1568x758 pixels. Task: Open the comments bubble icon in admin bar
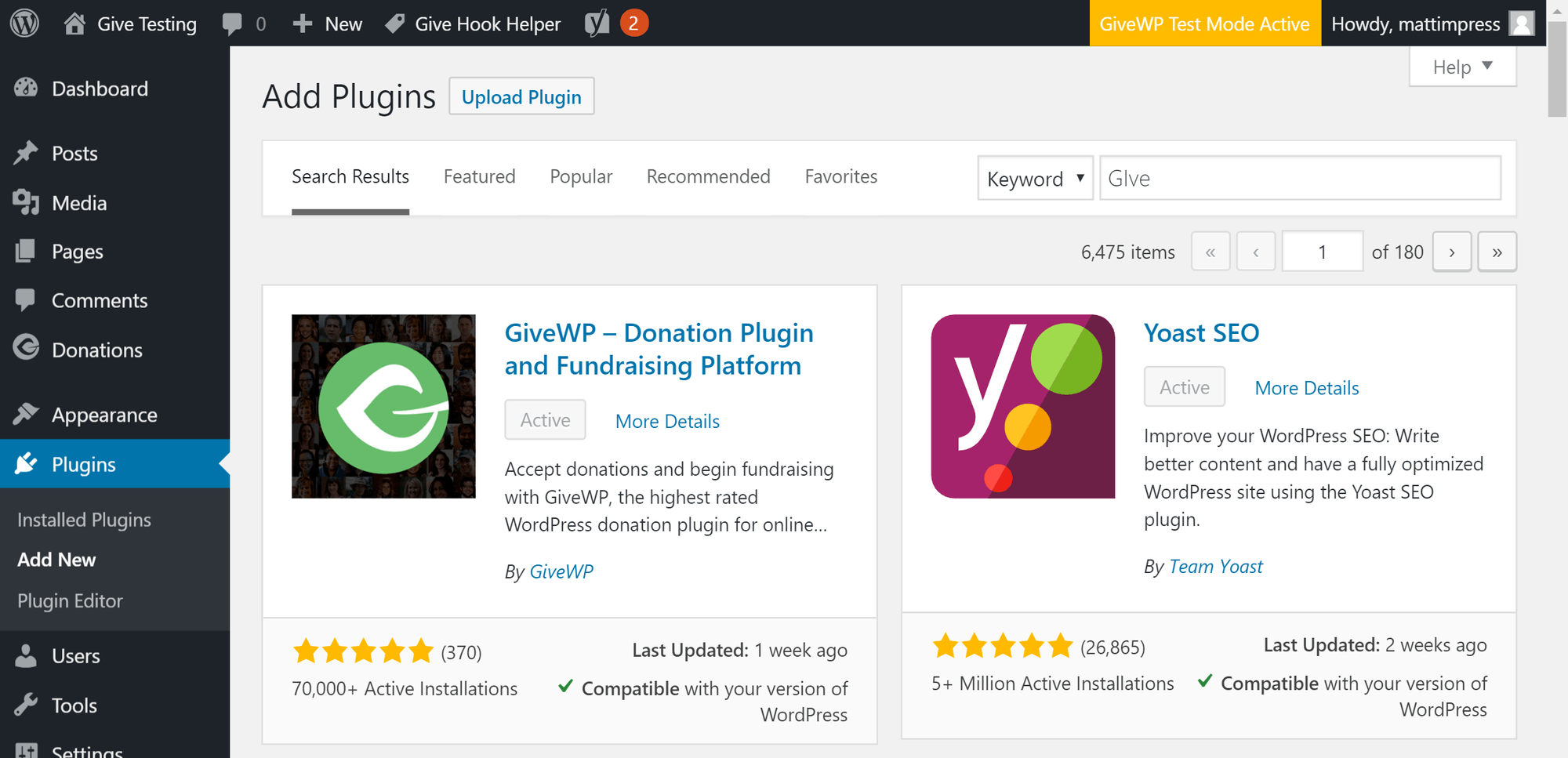coord(232,24)
